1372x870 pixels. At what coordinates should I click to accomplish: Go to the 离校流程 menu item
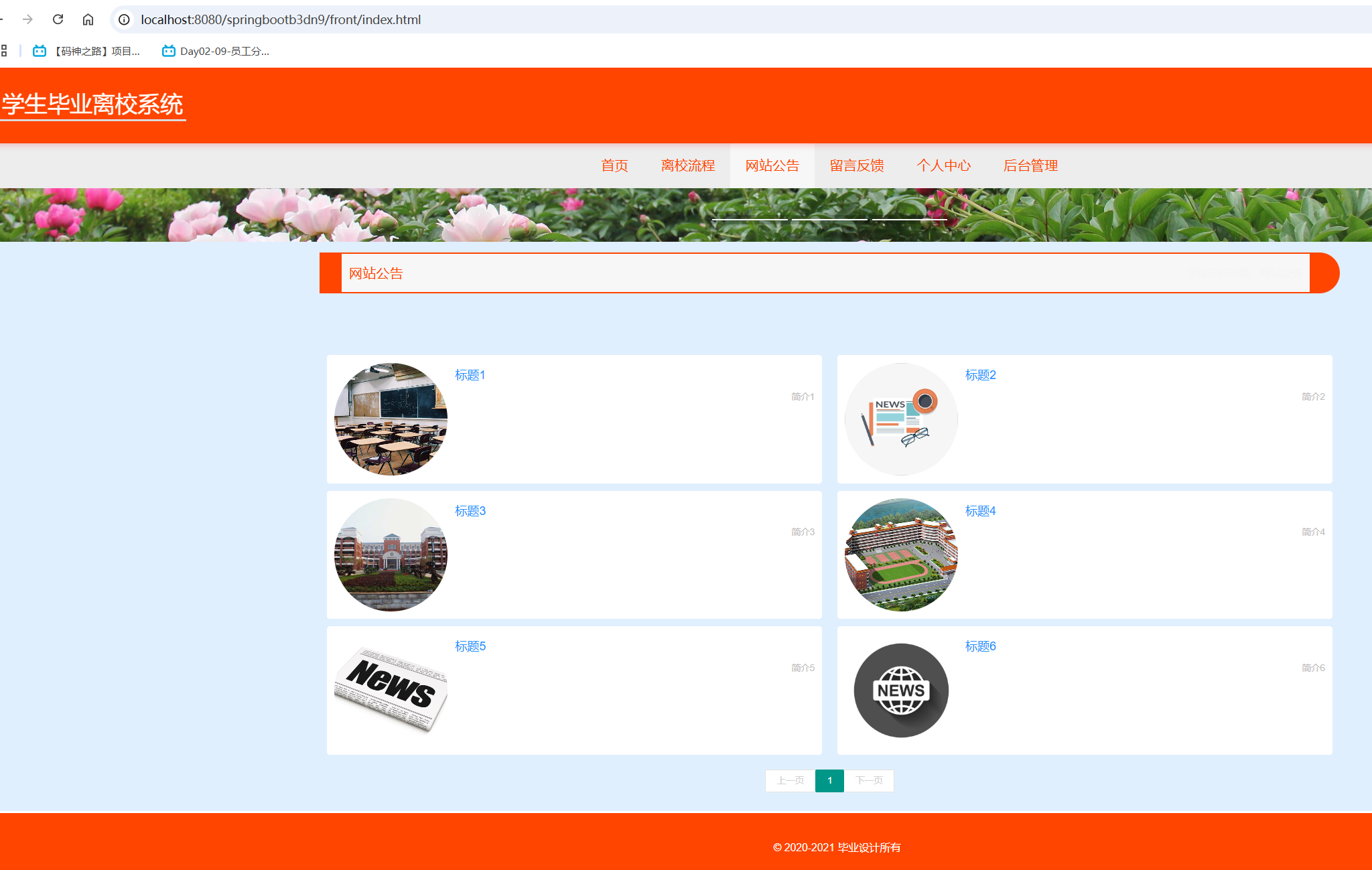tap(688, 165)
